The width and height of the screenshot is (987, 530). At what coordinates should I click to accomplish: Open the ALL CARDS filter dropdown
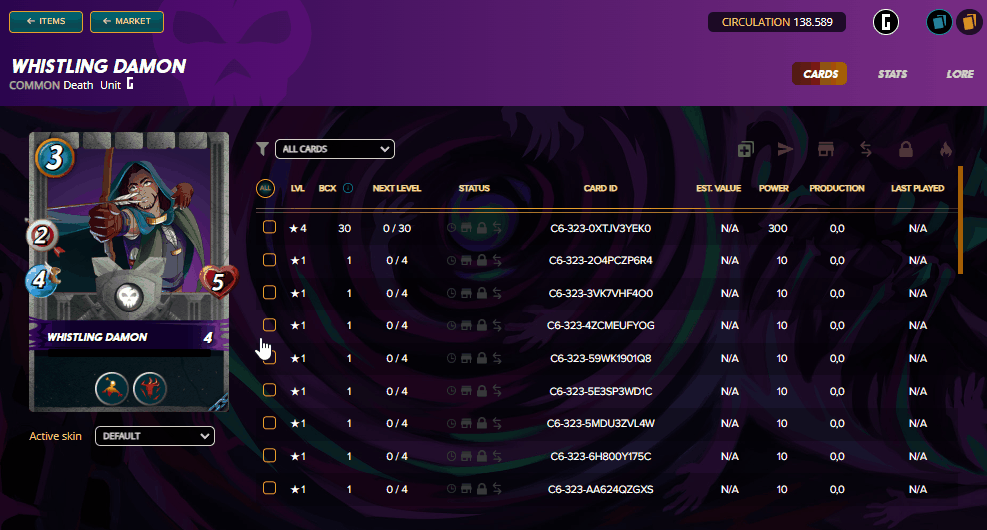tap(335, 149)
